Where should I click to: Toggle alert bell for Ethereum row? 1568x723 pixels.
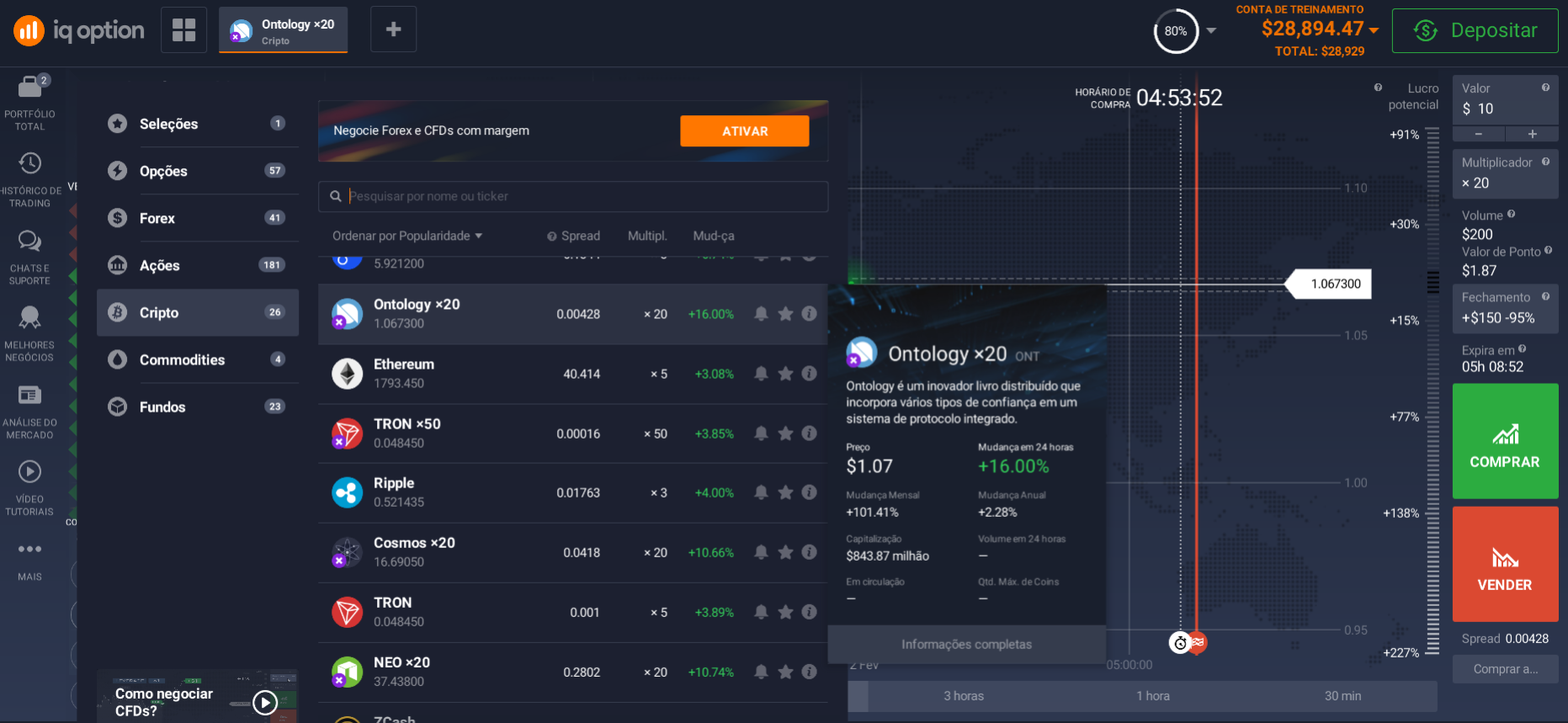pos(761,374)
